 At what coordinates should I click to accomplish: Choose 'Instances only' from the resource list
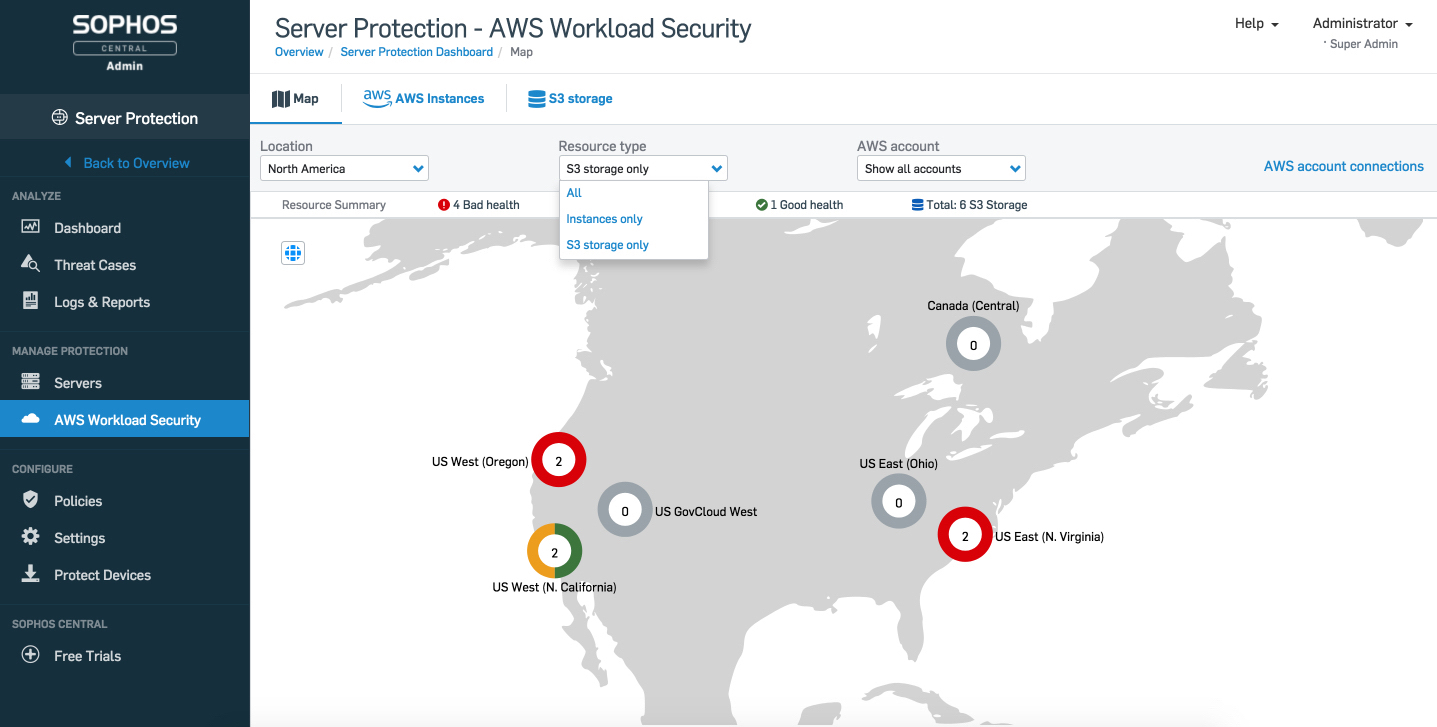[x=604, y=219]
